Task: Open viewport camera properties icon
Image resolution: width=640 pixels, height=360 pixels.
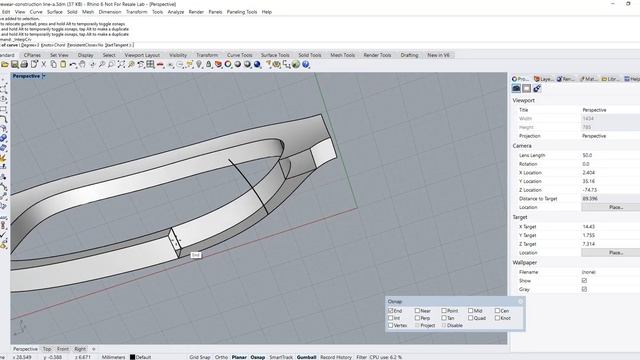Action: pos(516,89)
